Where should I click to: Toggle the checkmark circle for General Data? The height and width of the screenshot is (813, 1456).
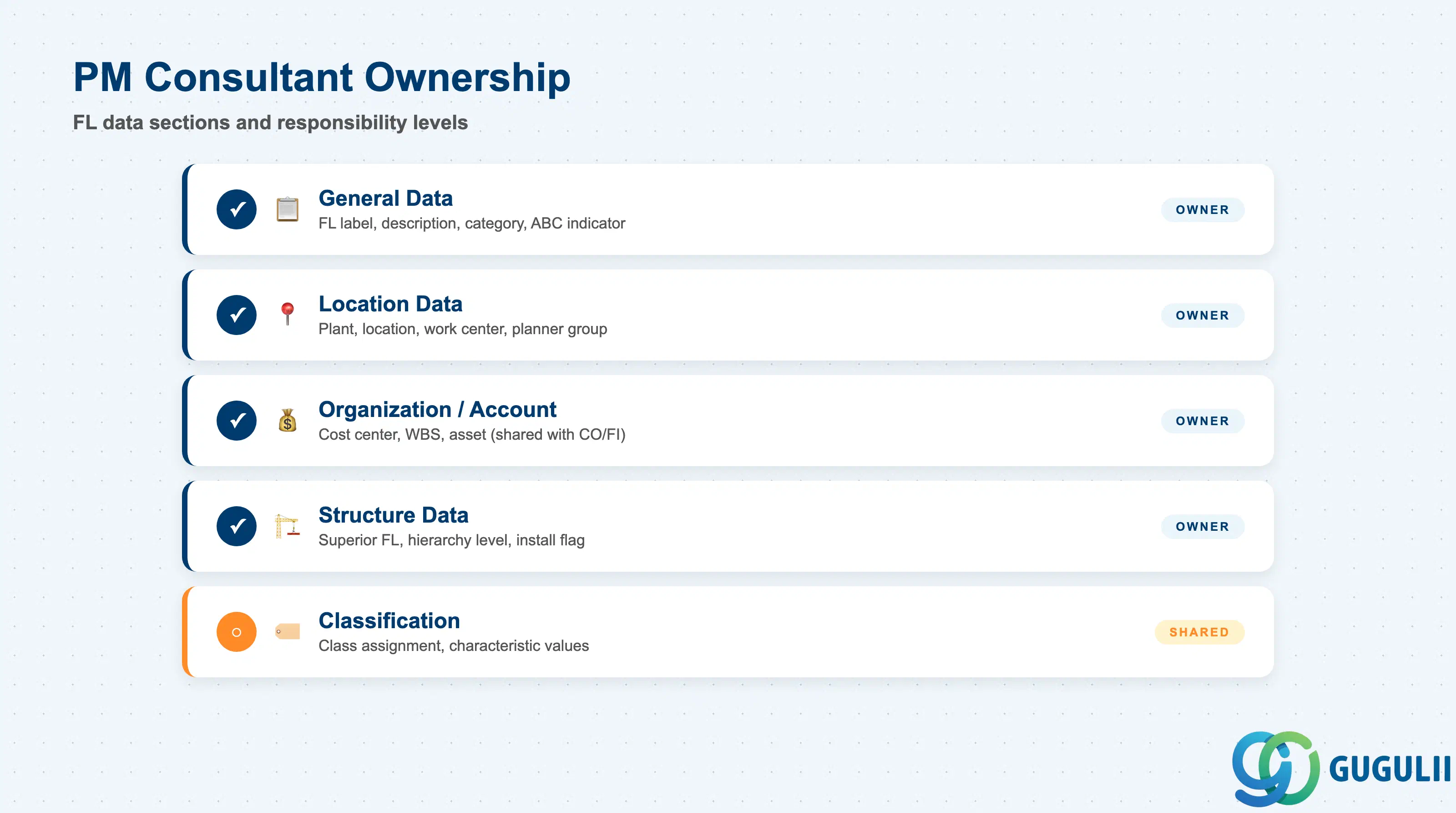coord(236,209)
